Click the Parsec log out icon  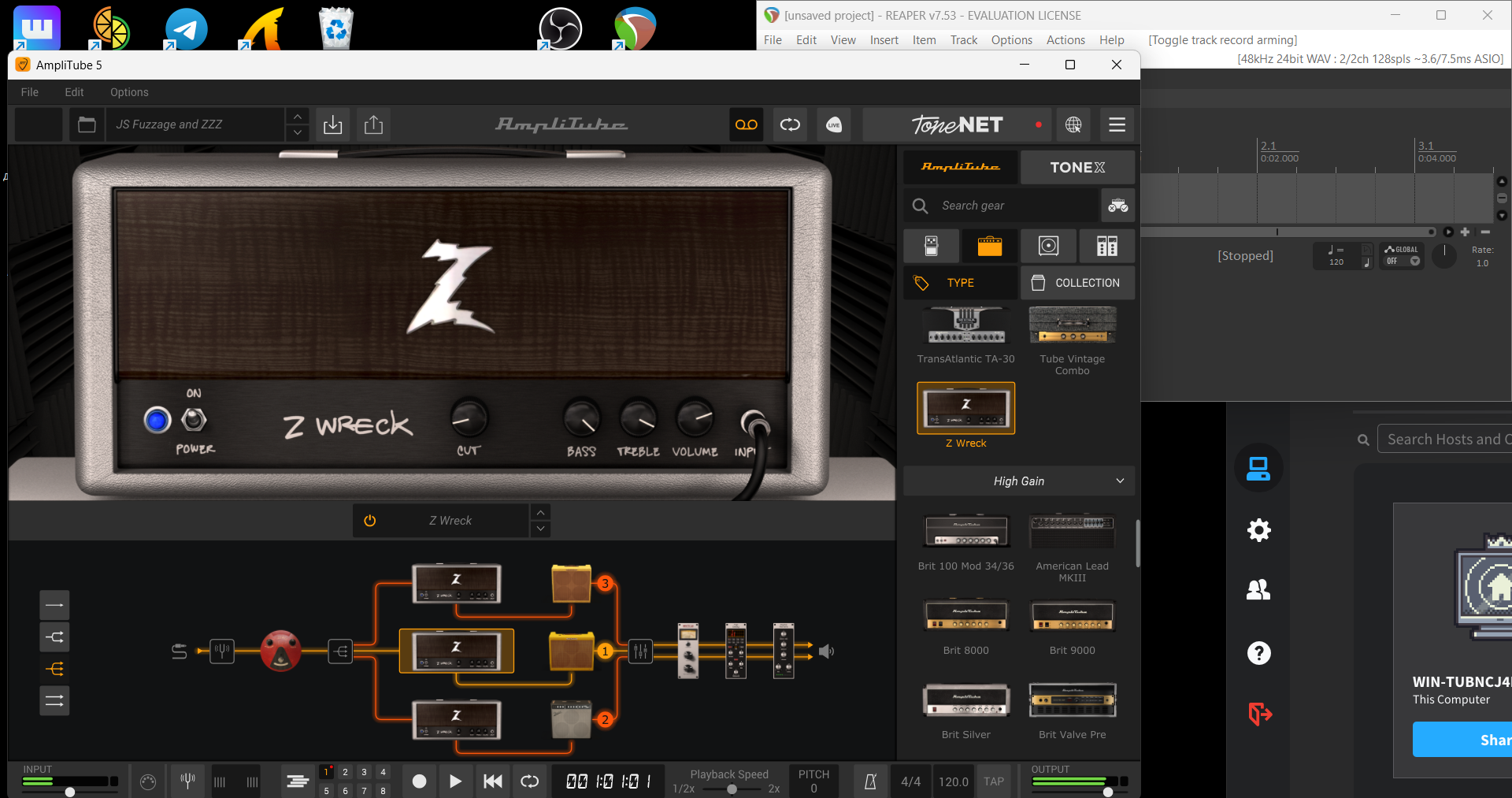[1260, 714]
